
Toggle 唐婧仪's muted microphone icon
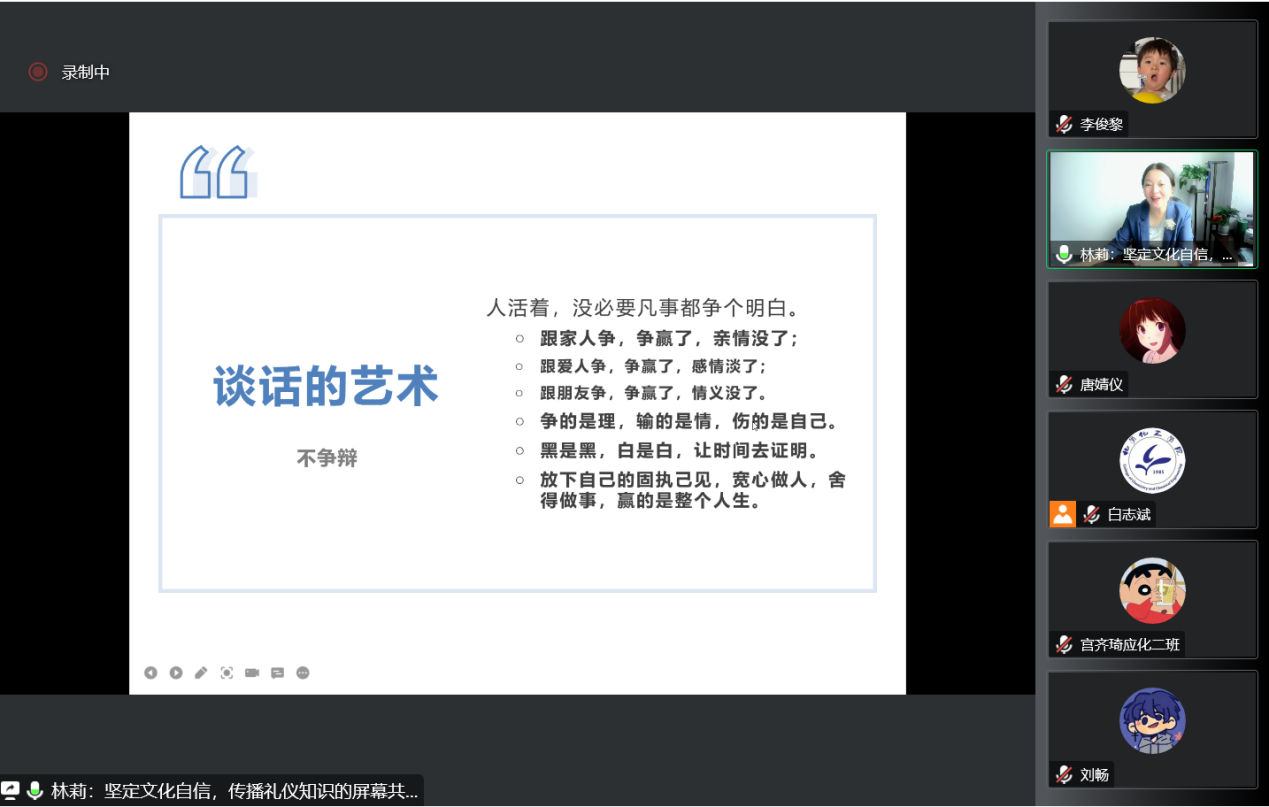tap(1064, 385)
